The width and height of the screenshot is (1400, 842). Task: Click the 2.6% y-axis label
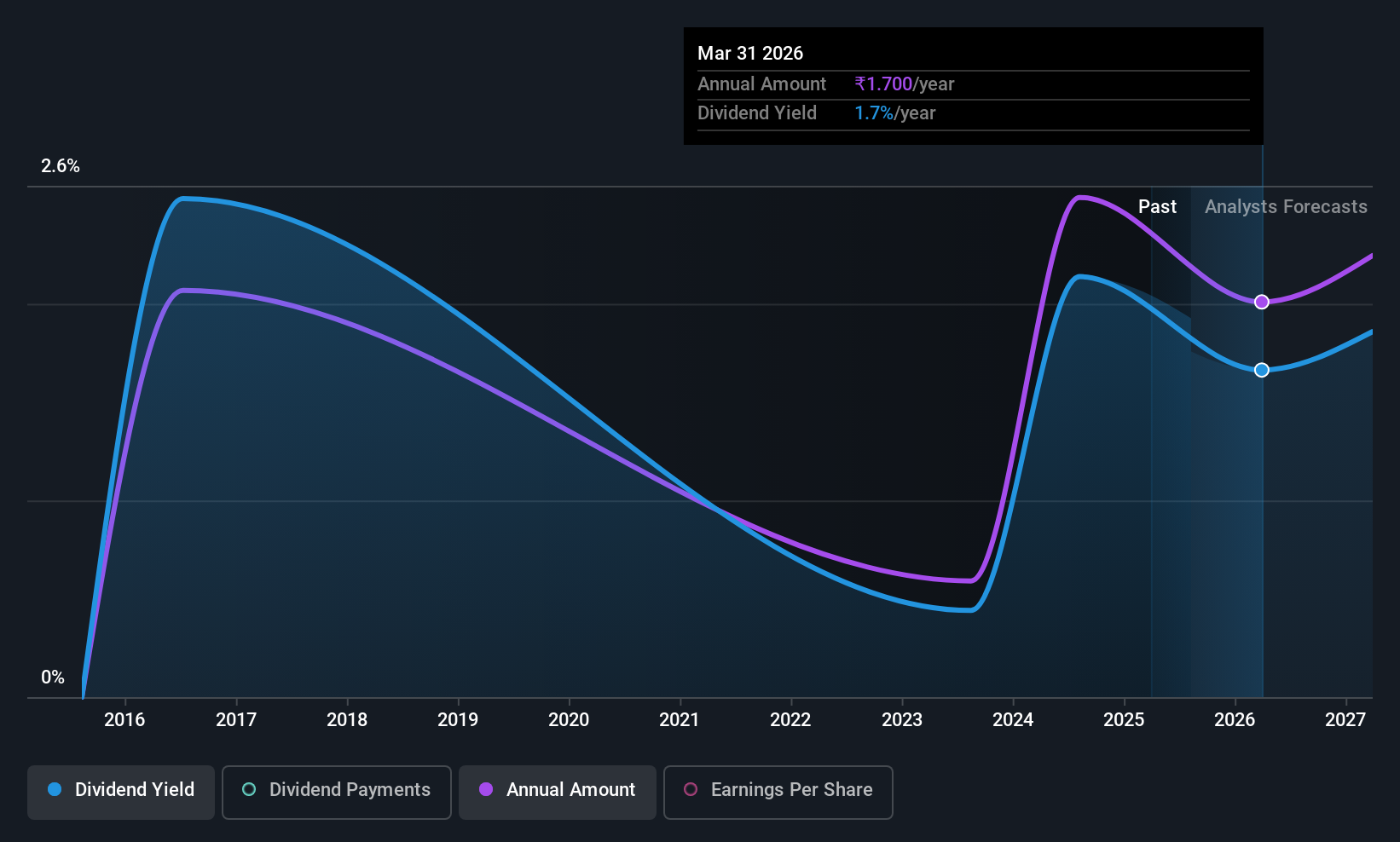[x=61, y=166]
